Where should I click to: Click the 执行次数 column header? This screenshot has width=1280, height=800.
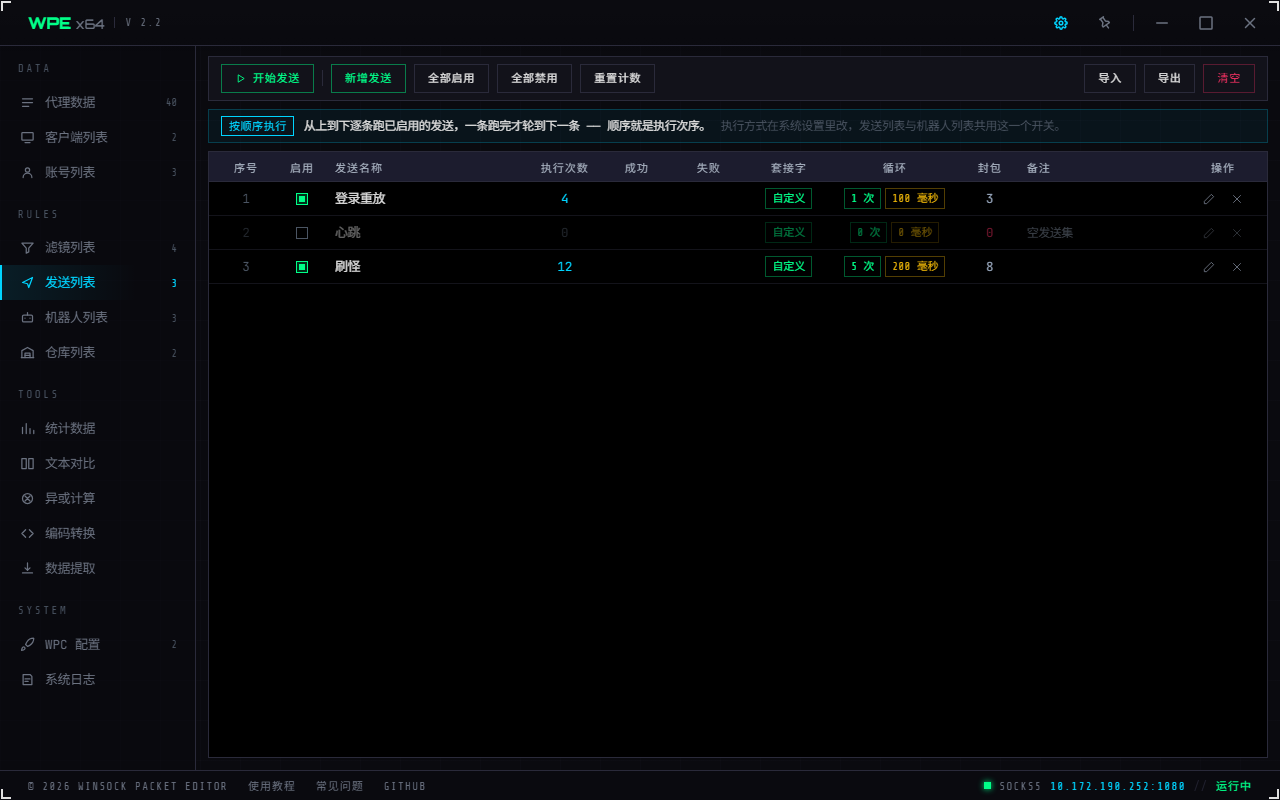click(564, 168)
